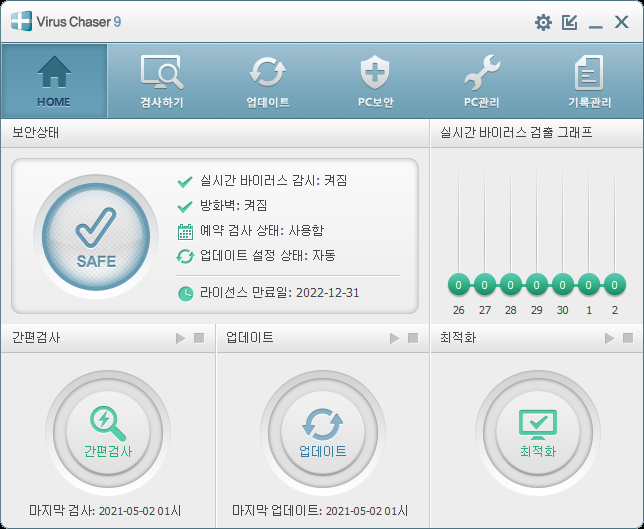The height and width of the screenshot is (529, 644).
Task: Click the graph point for day 28
Action: point(511,285)
